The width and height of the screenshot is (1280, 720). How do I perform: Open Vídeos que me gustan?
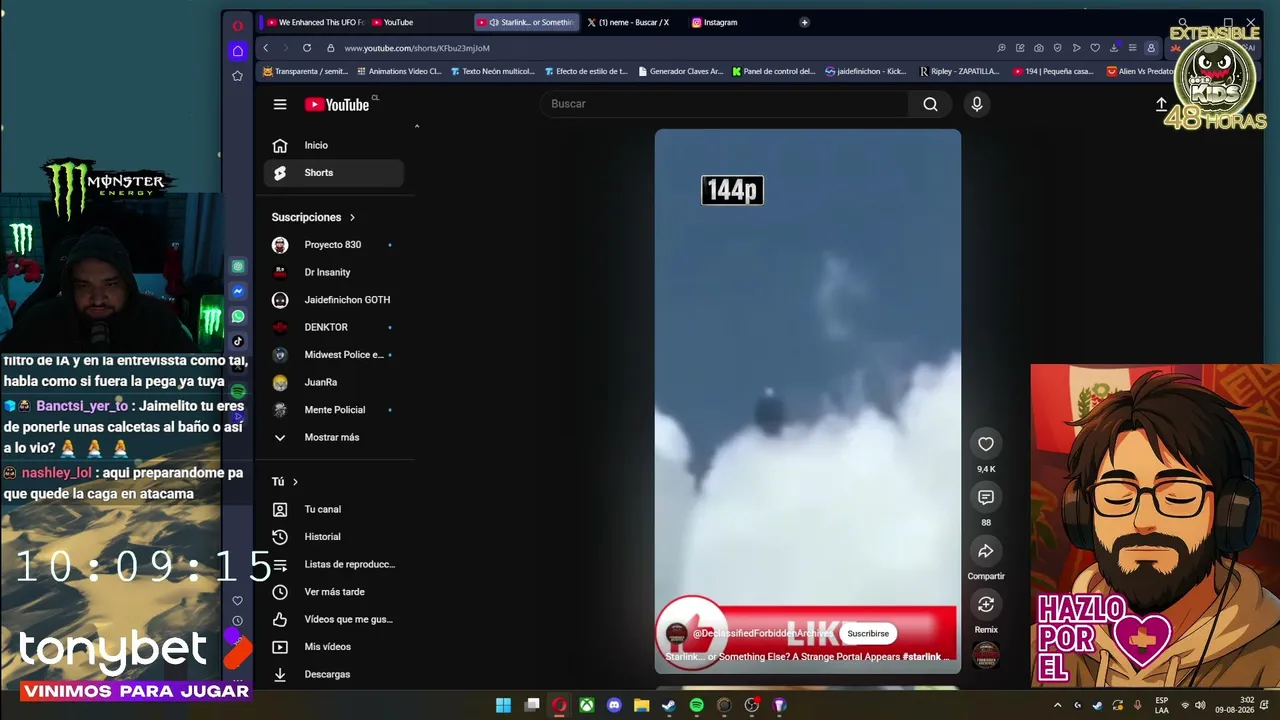click(334, 619)
